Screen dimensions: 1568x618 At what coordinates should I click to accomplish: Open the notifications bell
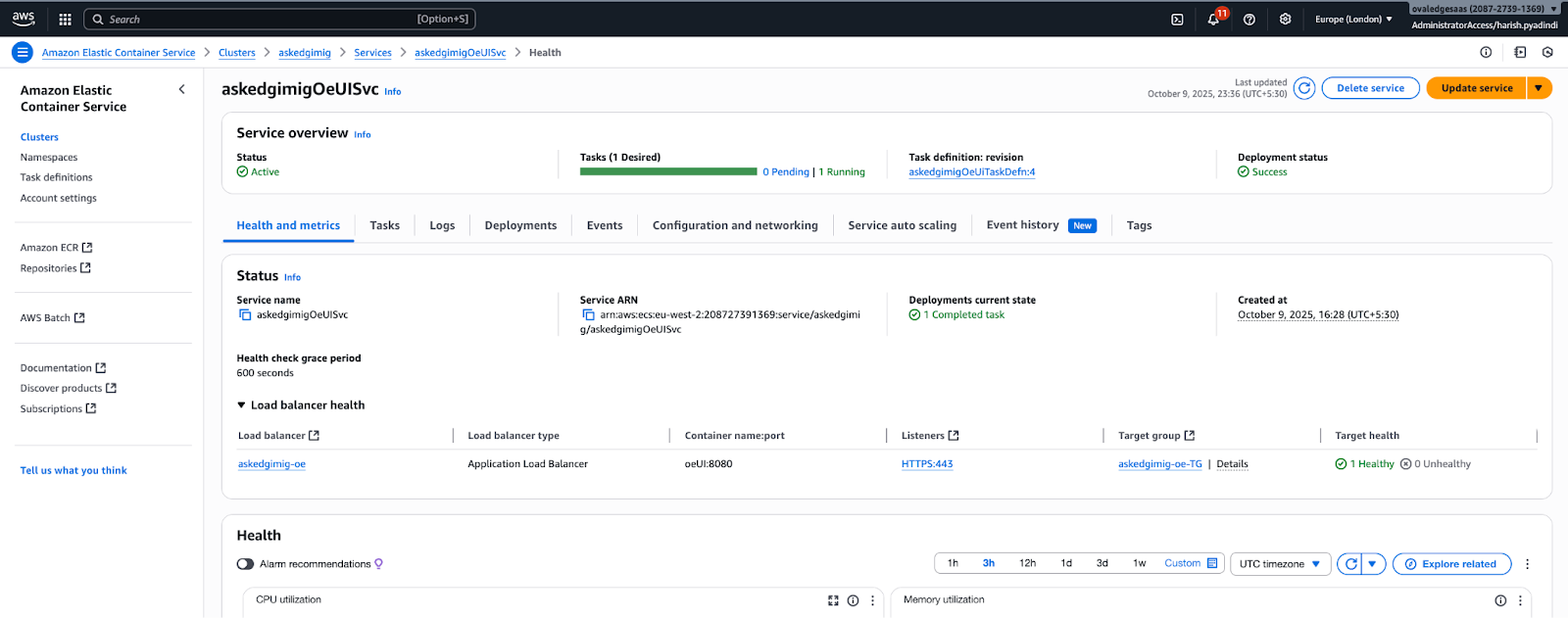pyautogui.click(x=1213, y=19)
